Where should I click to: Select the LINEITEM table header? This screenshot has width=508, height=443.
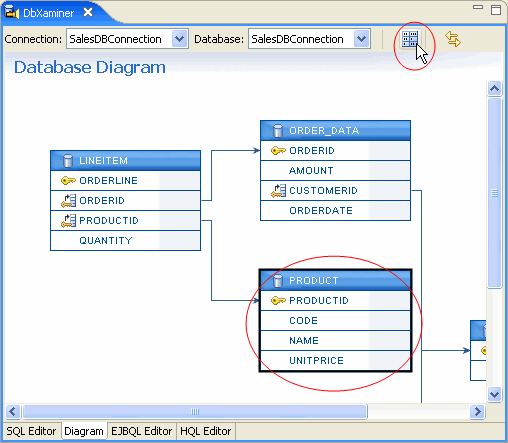[x=125, y=161]
